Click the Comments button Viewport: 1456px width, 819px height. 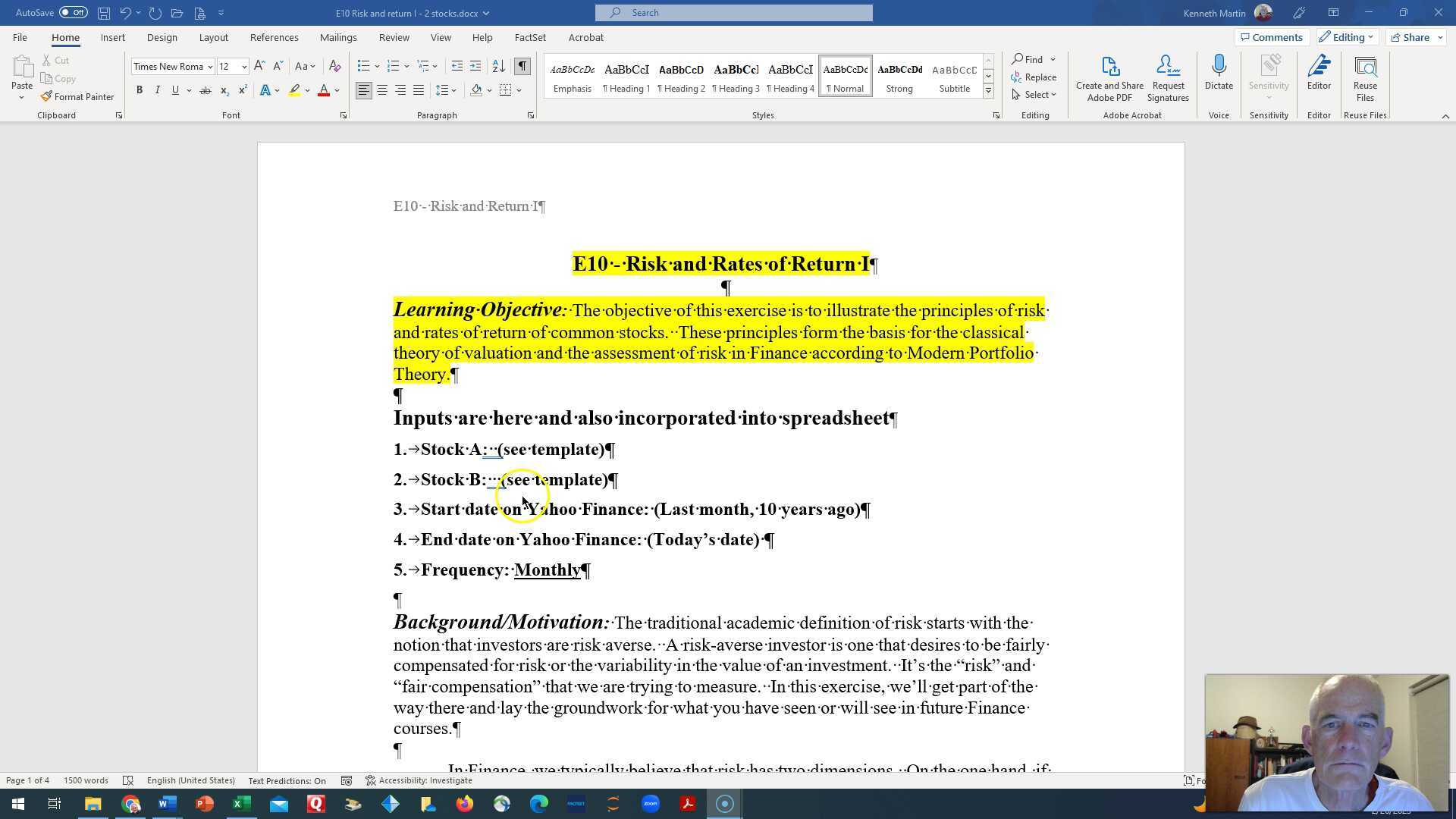(1270, 37)
